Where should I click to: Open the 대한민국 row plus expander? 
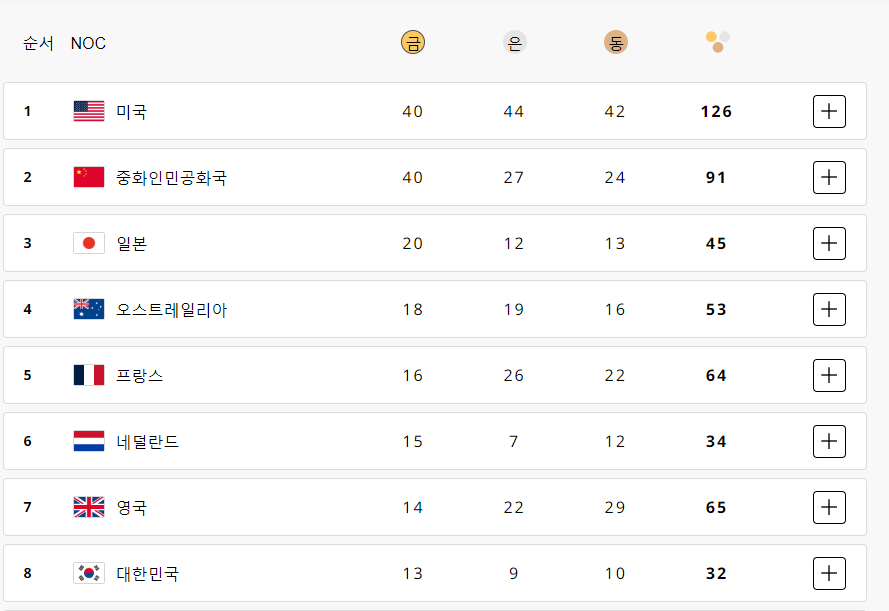(829, 573)
